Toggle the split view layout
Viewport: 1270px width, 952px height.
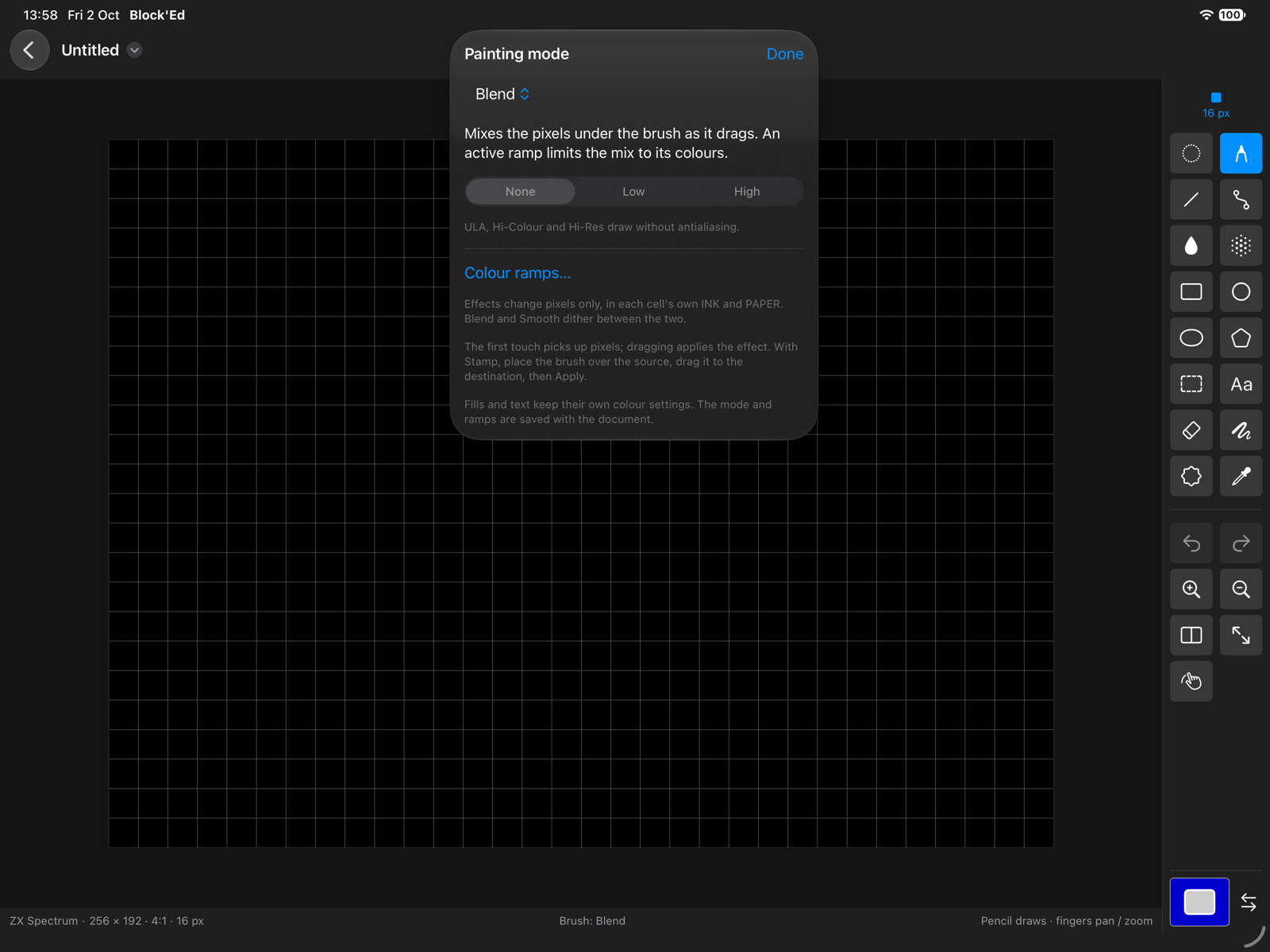[1191, 635]
